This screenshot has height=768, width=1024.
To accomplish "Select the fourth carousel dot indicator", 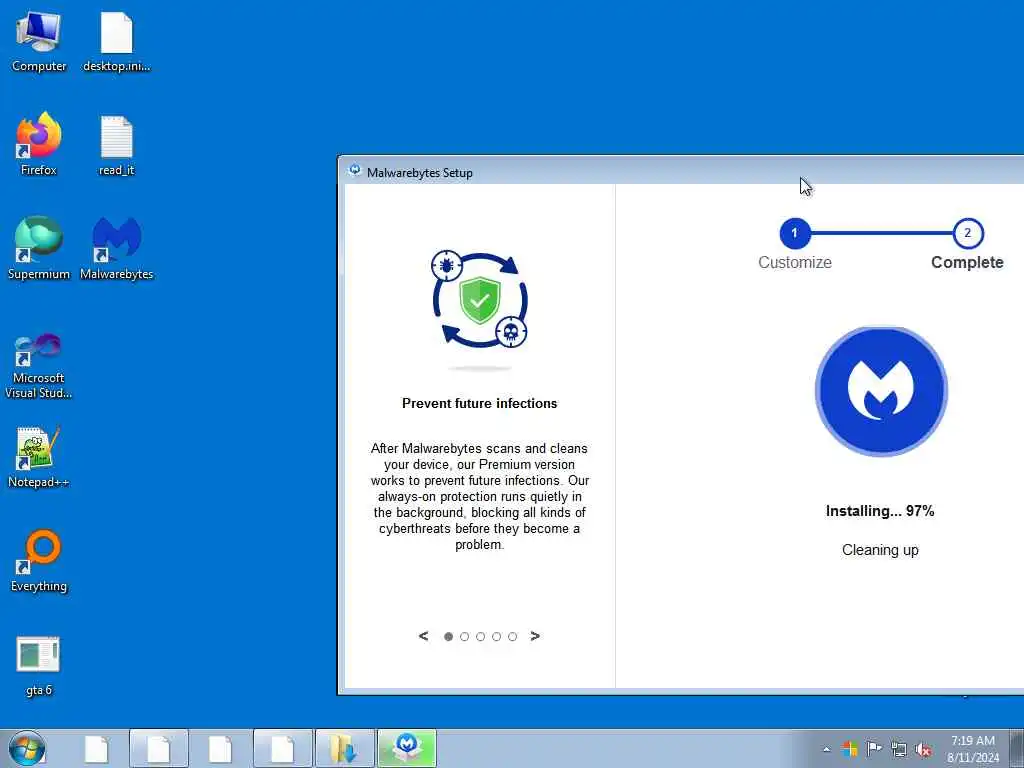I will click(496, 637).
